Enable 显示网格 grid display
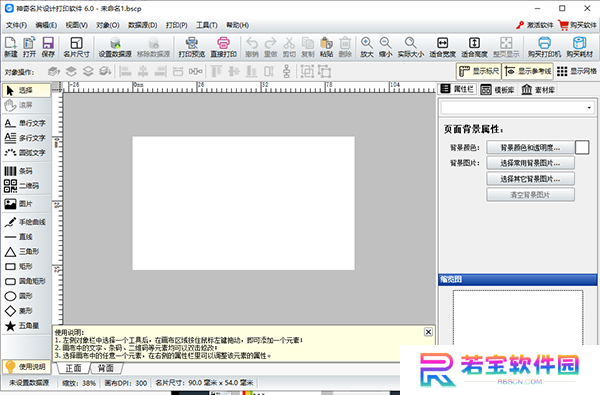Image resolution: width=600 pixels, height=395 pixels. 577,71
